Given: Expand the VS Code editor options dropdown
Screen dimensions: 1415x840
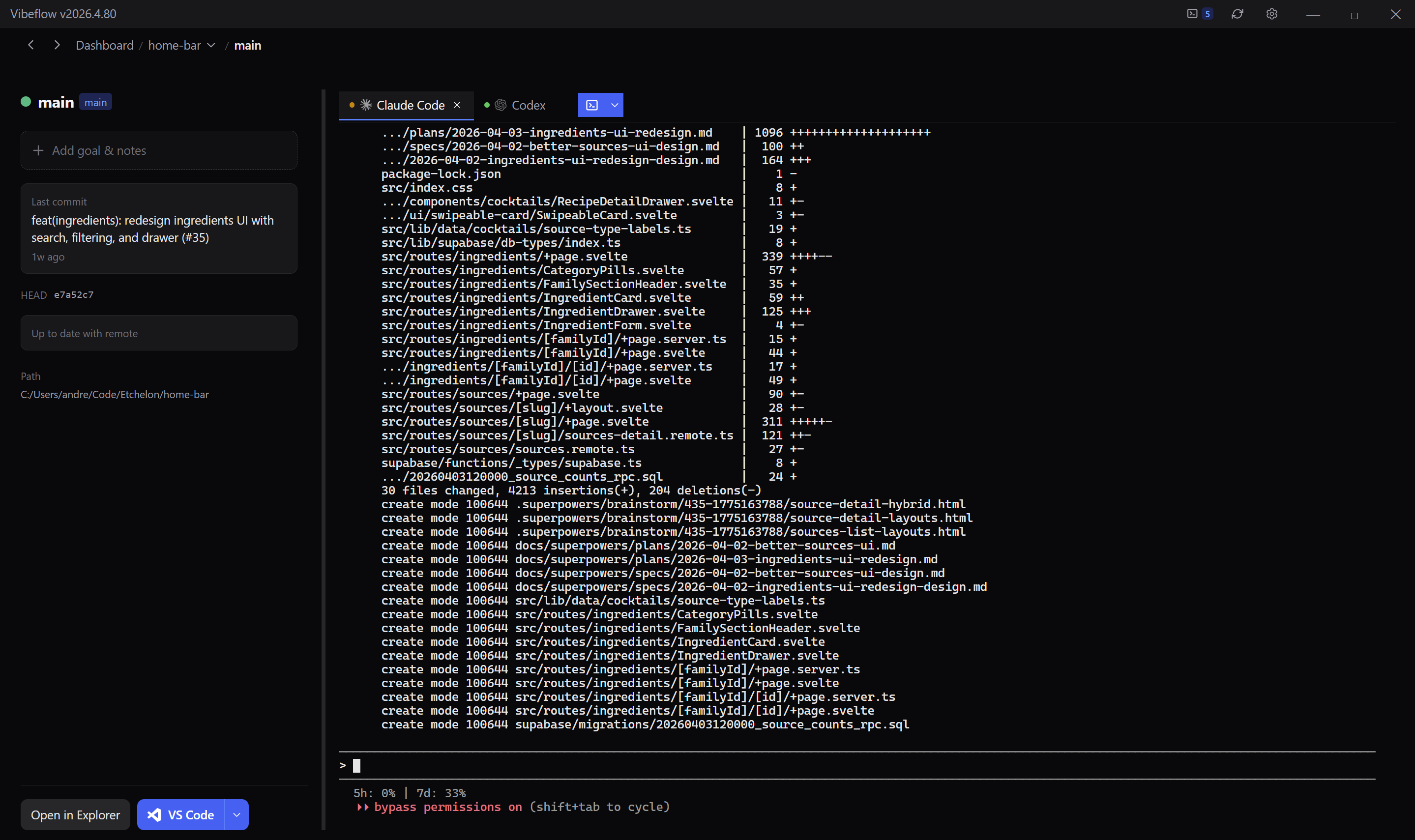Looking at the screenshot, I should coord(236,815).
